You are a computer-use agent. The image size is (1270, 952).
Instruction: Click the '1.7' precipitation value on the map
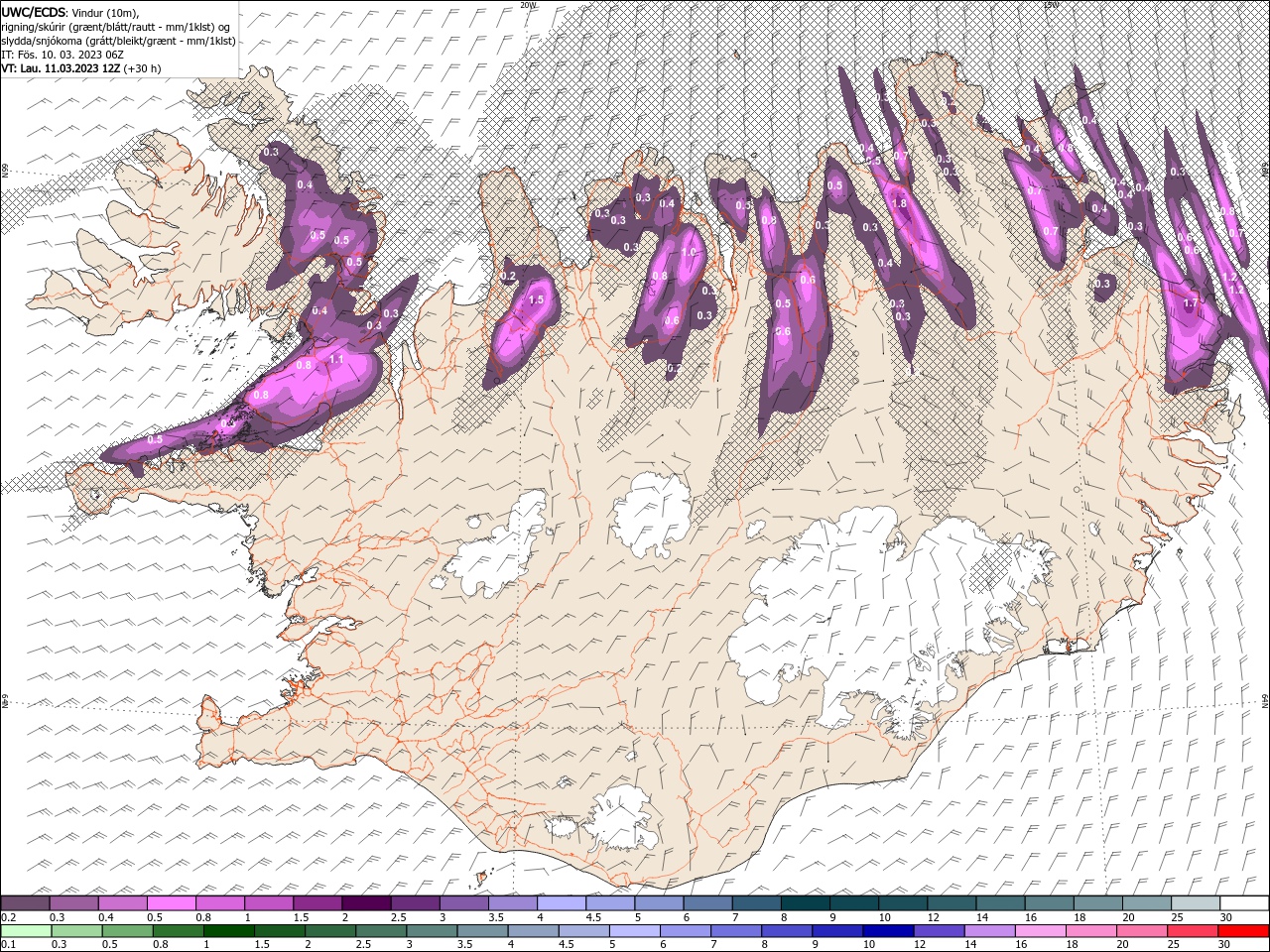1192,303
